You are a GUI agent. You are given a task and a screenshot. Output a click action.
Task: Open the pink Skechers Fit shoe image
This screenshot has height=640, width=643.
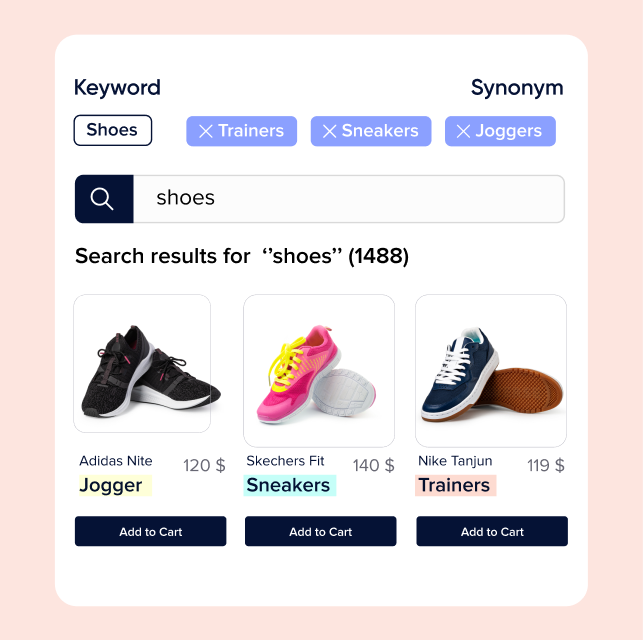(x=319, y=371)
